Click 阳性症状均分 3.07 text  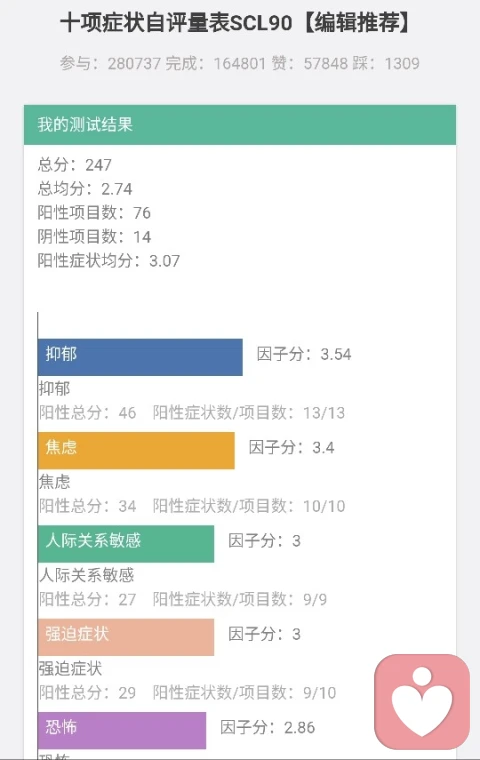click(109, 261)
